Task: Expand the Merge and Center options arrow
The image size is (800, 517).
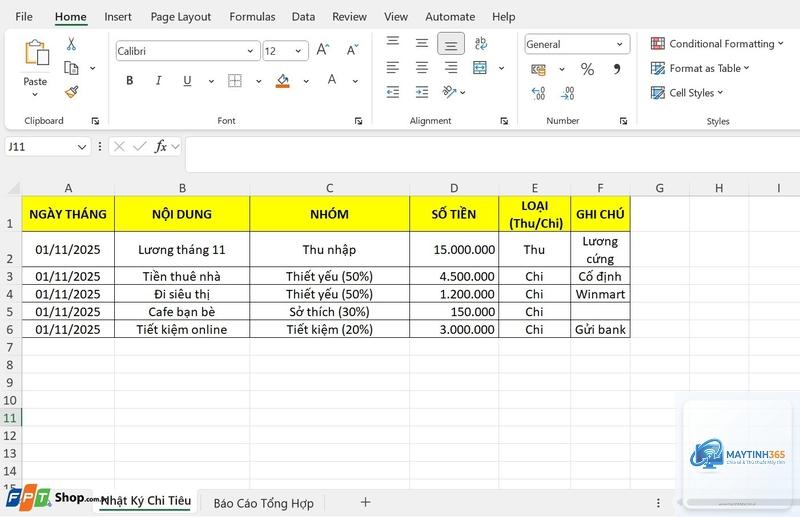Action: [502, 68]
